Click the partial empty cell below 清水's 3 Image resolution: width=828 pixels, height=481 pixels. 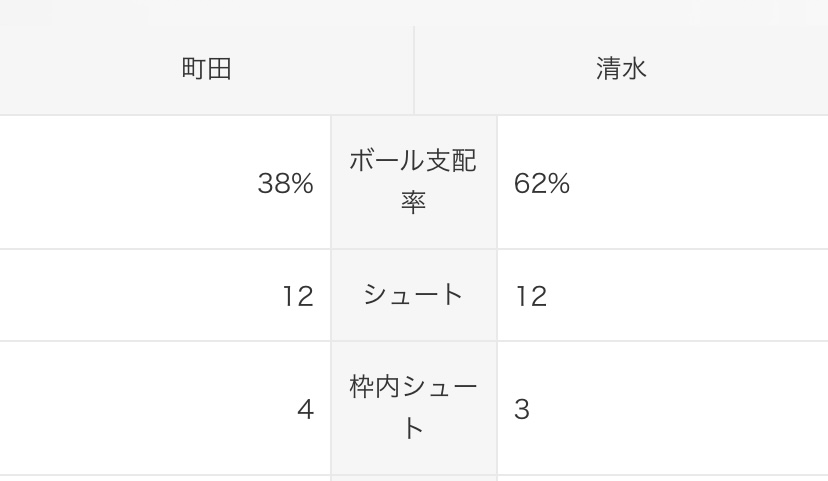pyautogui.click(x=662, y=478)
